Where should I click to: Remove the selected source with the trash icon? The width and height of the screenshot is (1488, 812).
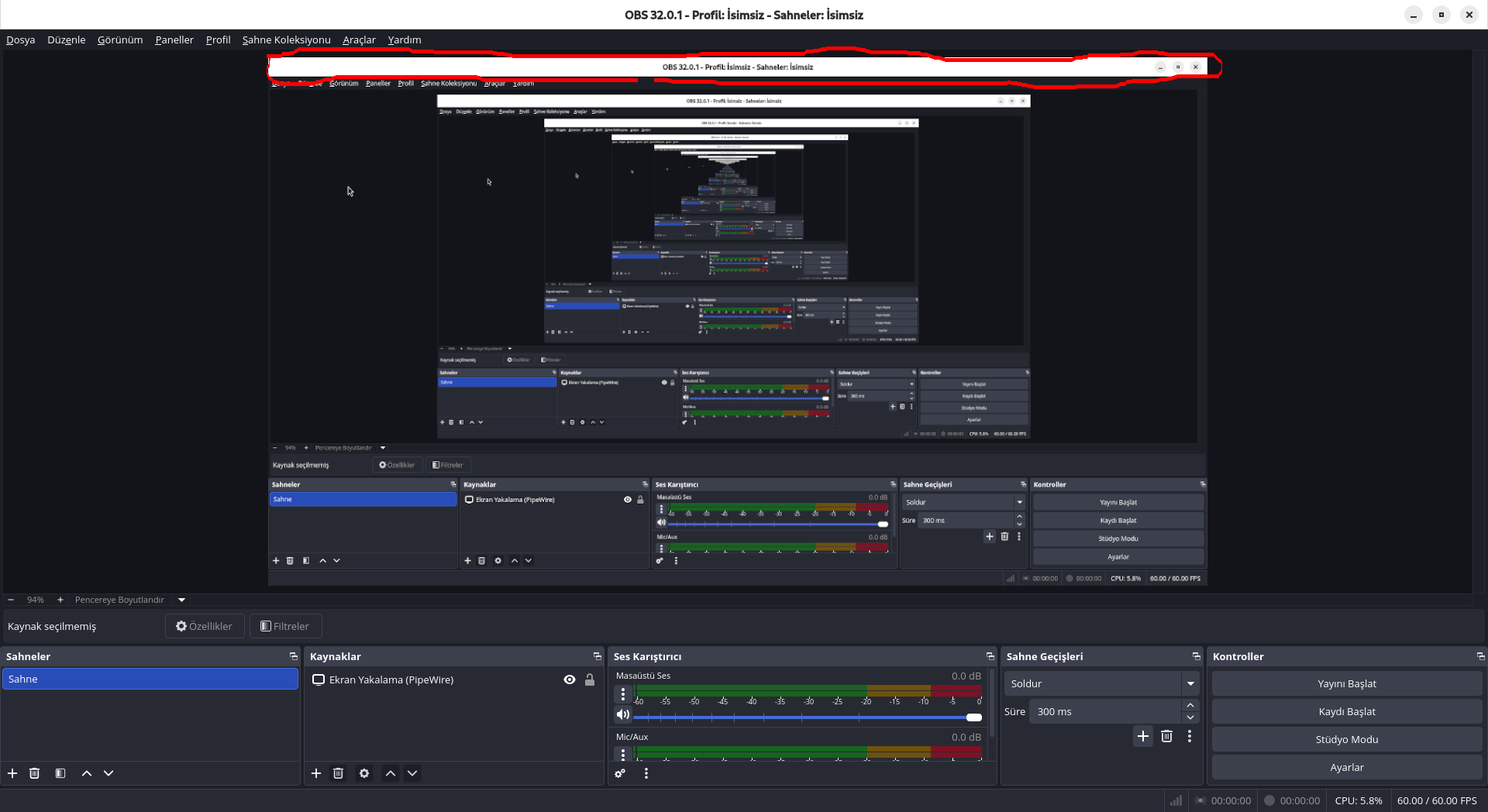(x=338, y=773)
